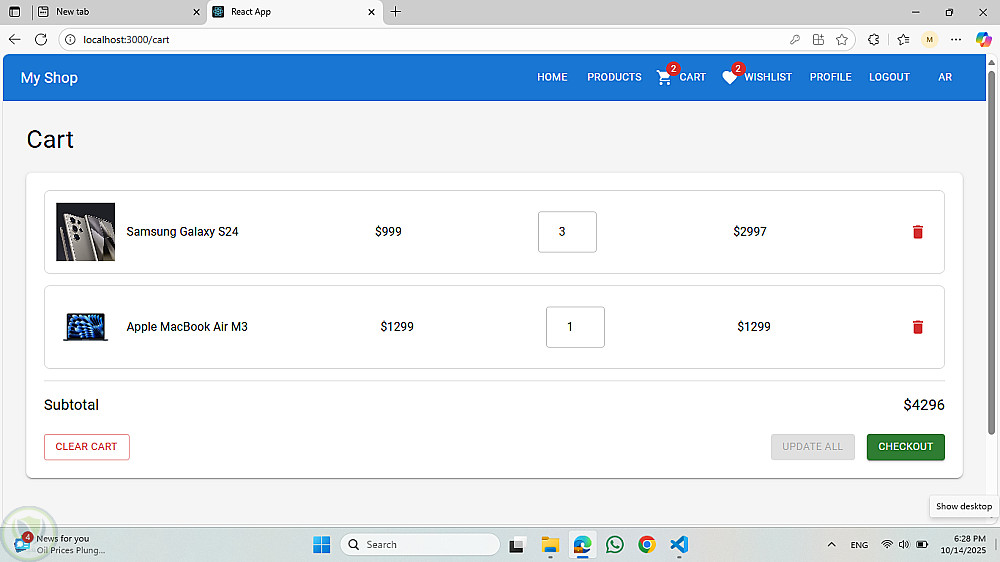Screen dimensions: 1000x562
Task: Go to HOME in navbar
Action: 552,77
